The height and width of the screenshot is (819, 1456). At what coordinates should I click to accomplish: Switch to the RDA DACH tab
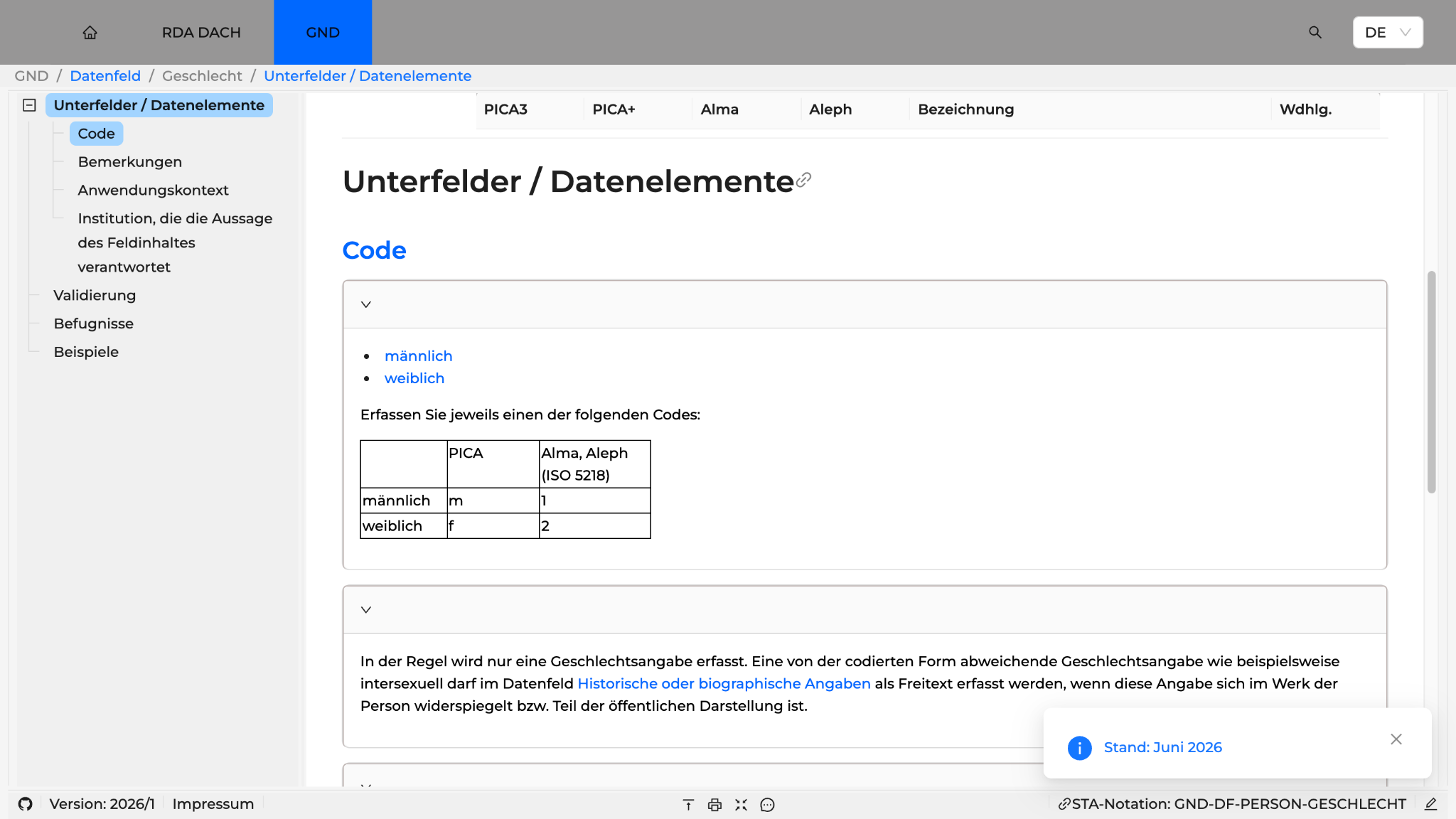[x=201, y=33]
